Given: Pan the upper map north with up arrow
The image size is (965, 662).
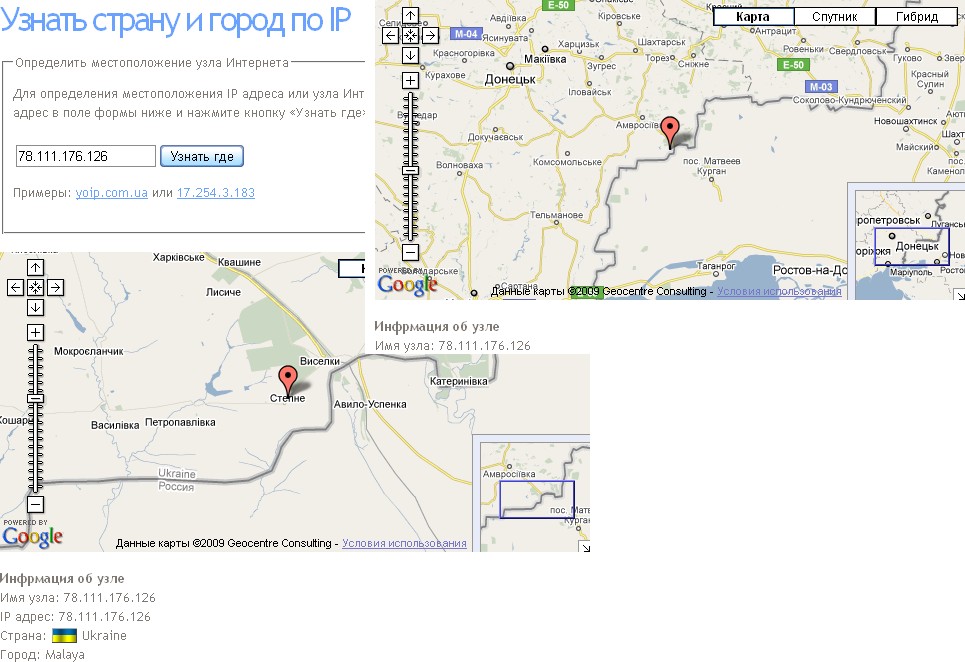Looking at the screenshot, I should pos(410,15).
